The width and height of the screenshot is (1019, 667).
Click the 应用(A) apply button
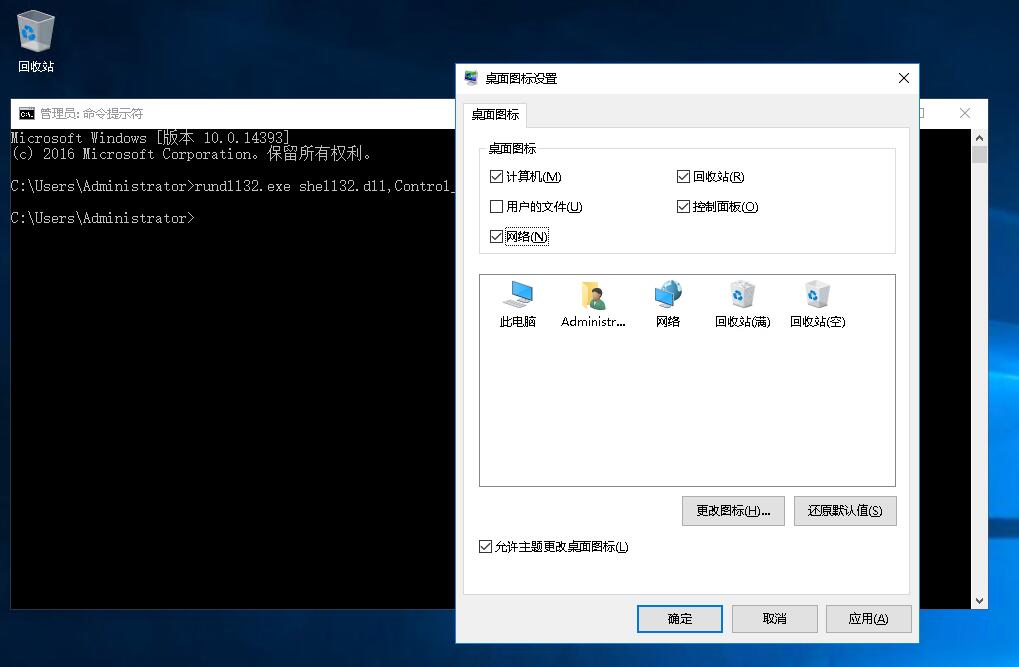coord(868,619)
